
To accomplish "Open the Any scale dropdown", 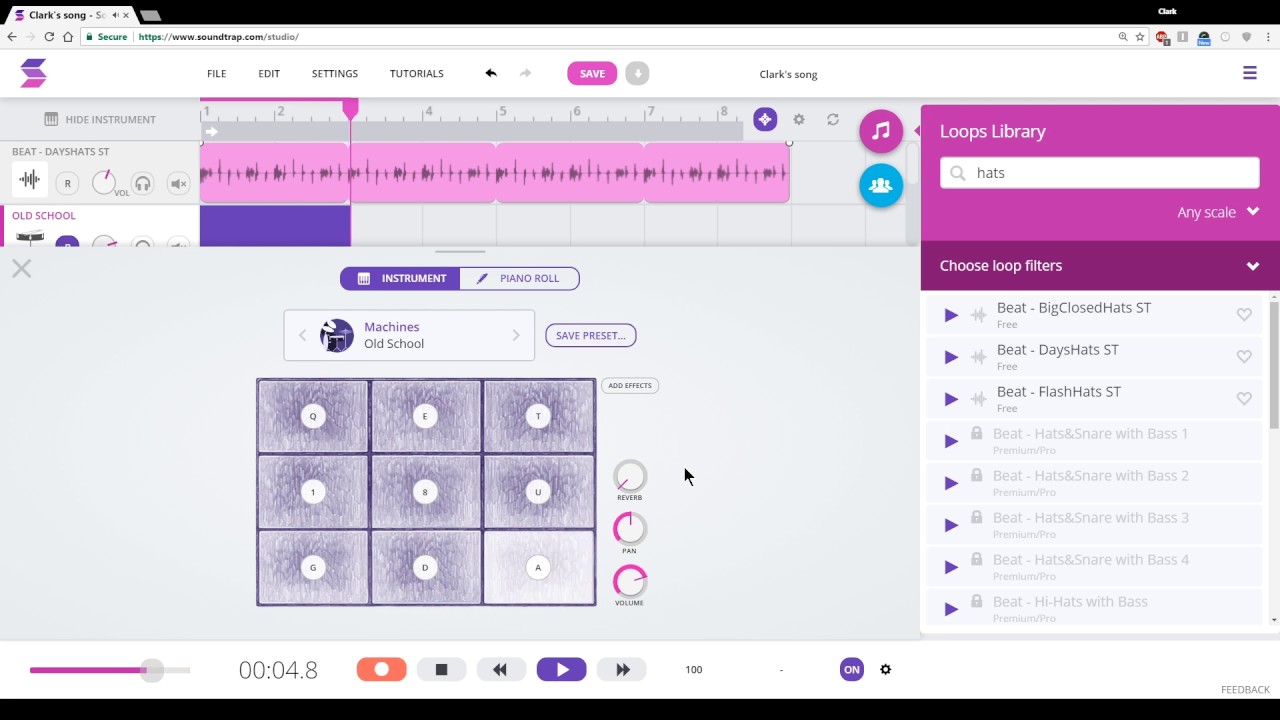I will point(1218,212).
